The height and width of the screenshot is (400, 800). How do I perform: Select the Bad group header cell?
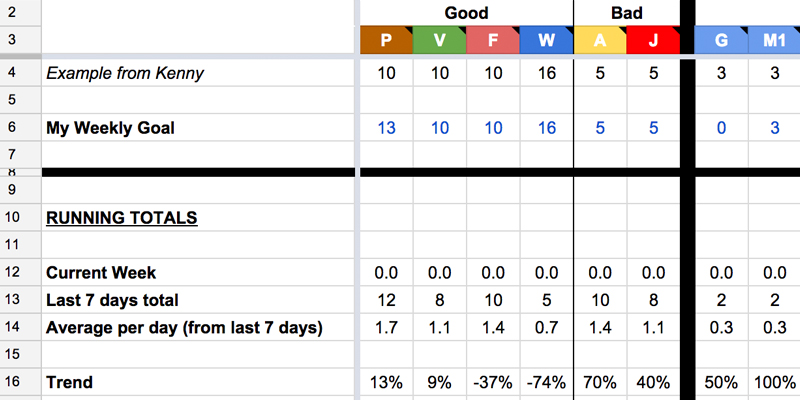pyautogui.click(x=627, y=13)
